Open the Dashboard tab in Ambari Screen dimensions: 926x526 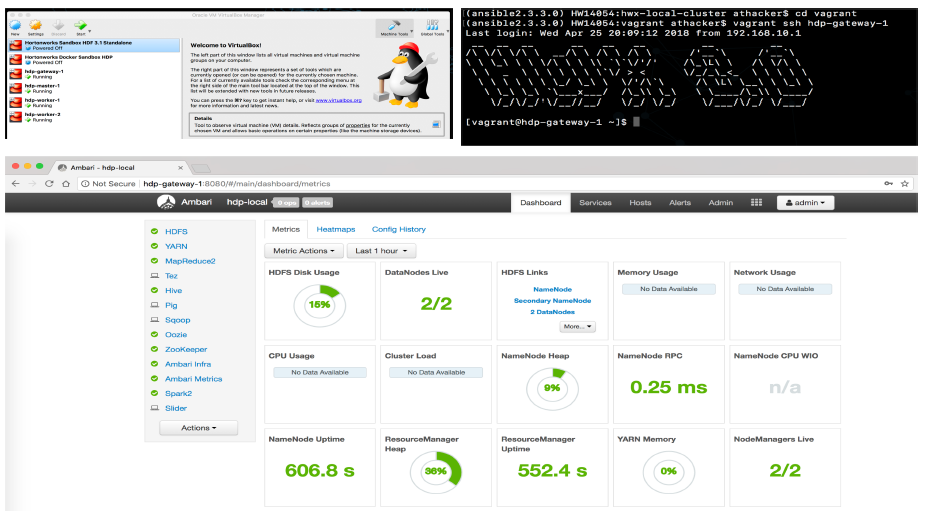(540, 202)
